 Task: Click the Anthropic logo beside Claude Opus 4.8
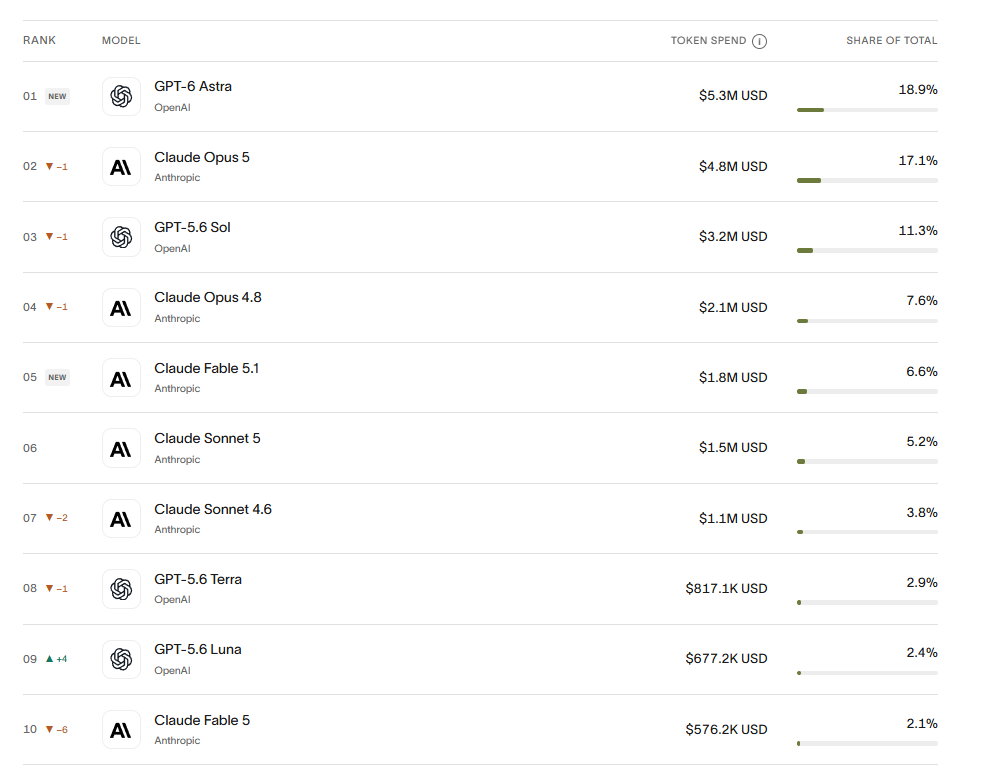[x=121, y=308]
